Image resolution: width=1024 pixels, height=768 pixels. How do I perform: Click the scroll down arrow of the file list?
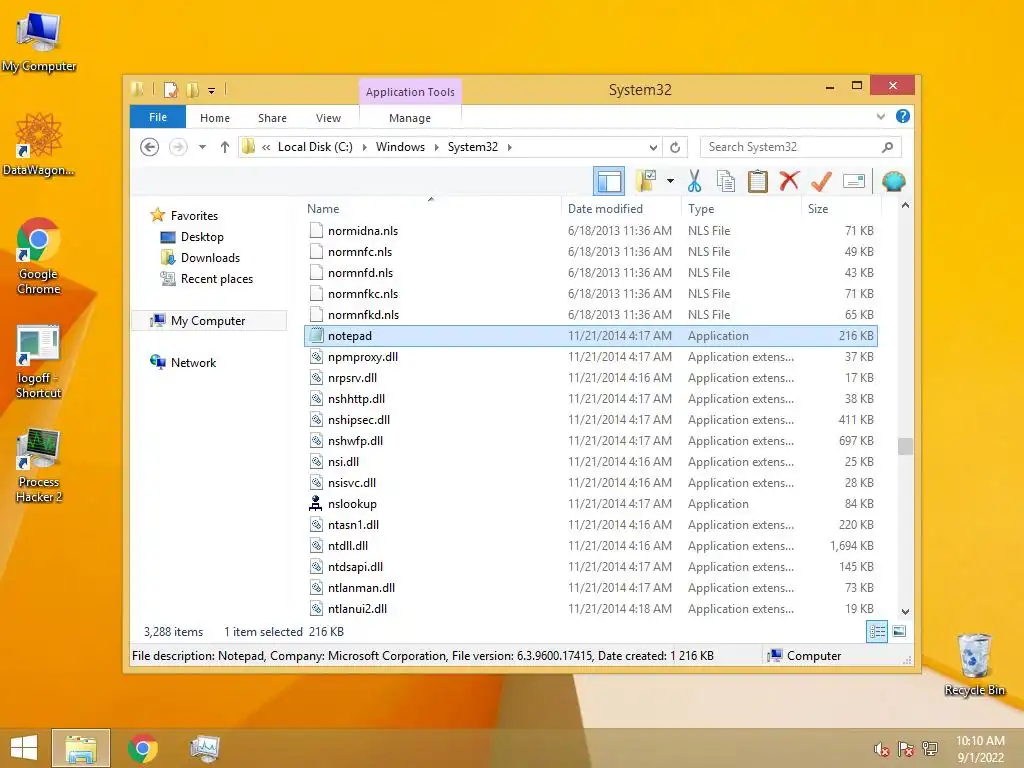click(905, 611)
